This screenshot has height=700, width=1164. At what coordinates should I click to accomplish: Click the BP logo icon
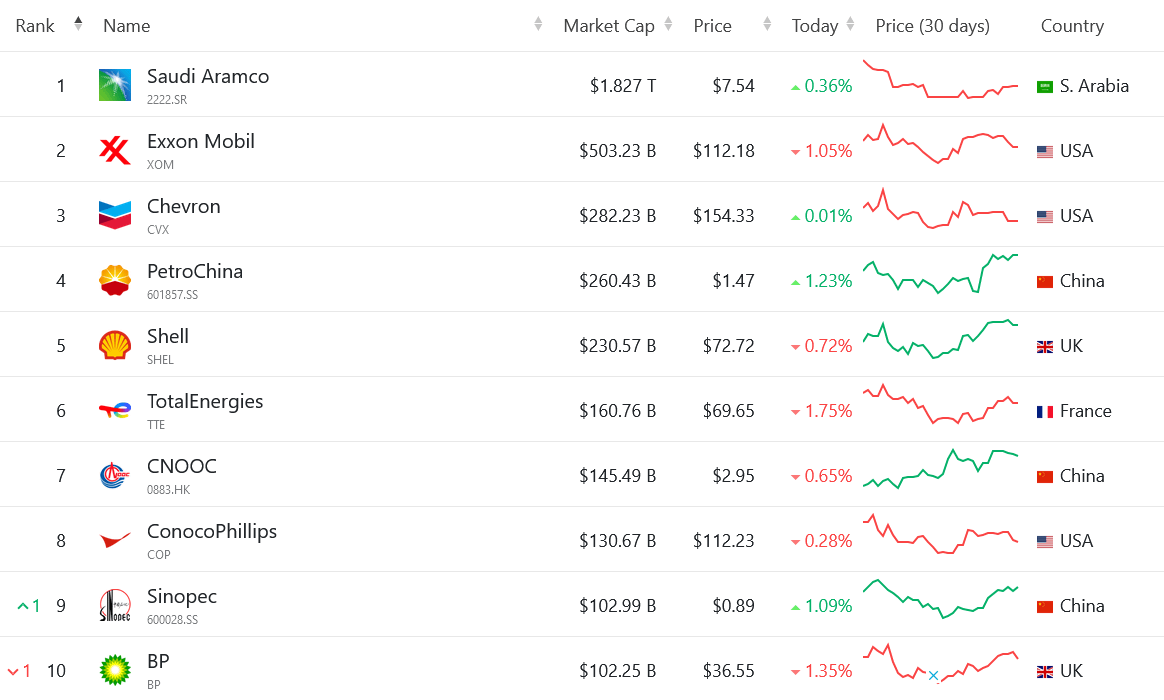coord(115,669)
